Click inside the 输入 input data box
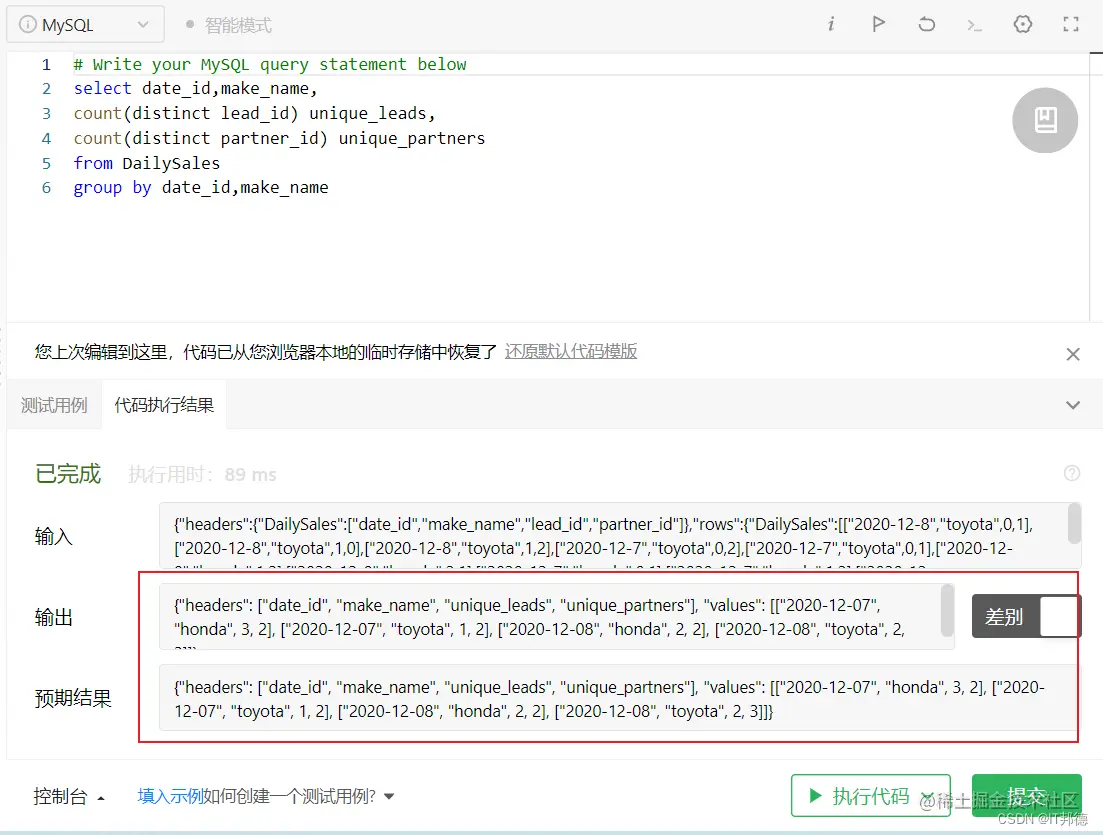1103x835 pixels. (620, 535)
